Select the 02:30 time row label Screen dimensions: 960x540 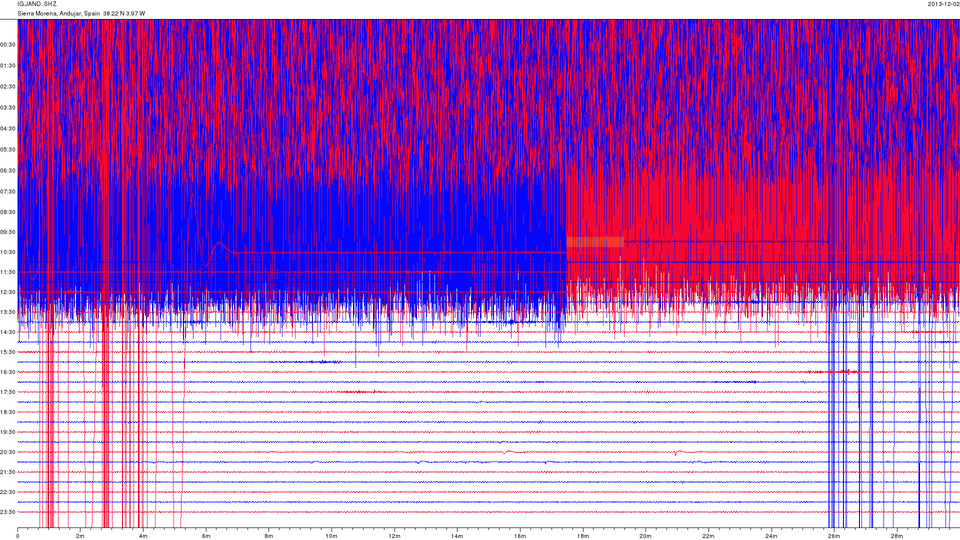[8, 86]
